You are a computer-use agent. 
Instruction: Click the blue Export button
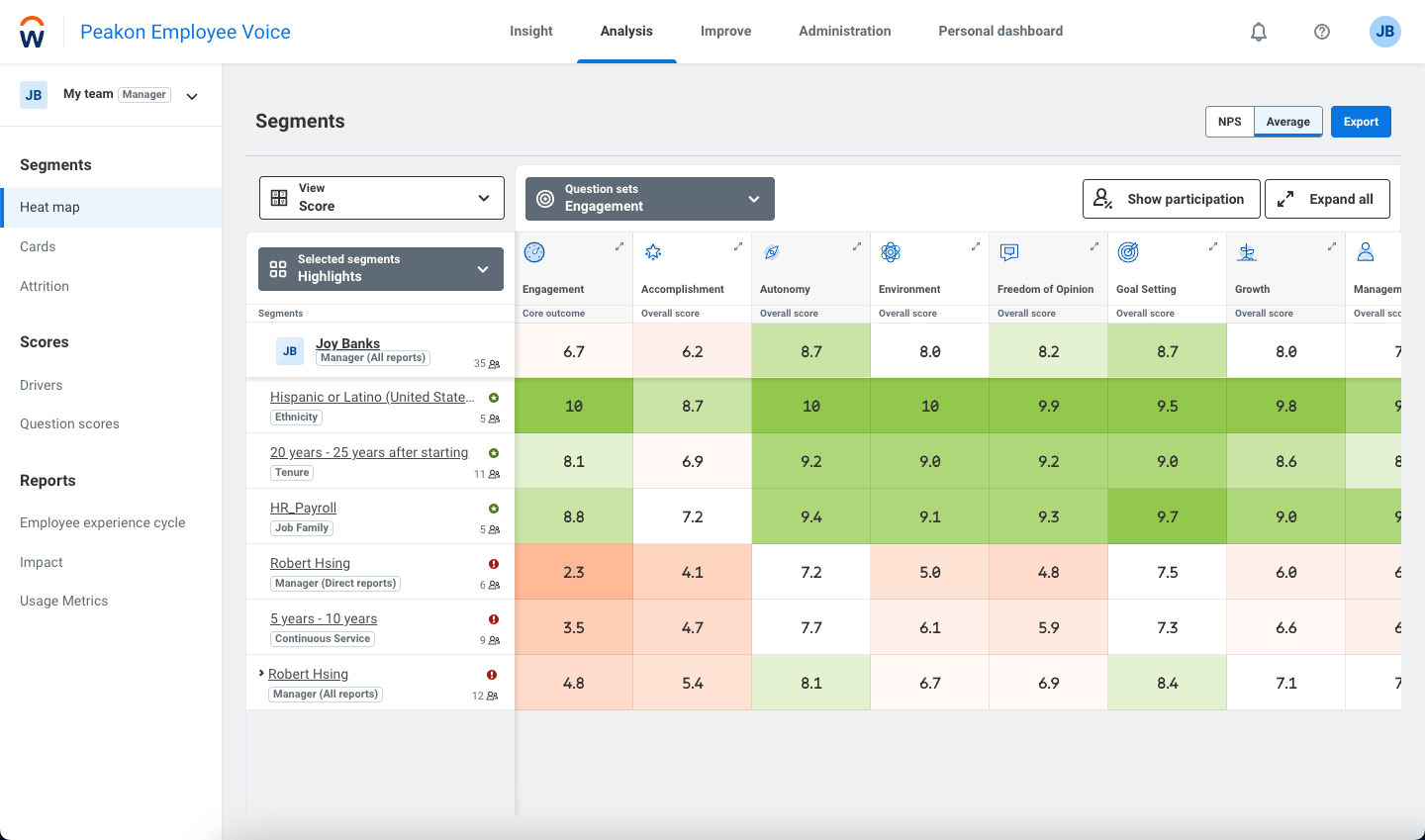click(x=1361, y=121)
